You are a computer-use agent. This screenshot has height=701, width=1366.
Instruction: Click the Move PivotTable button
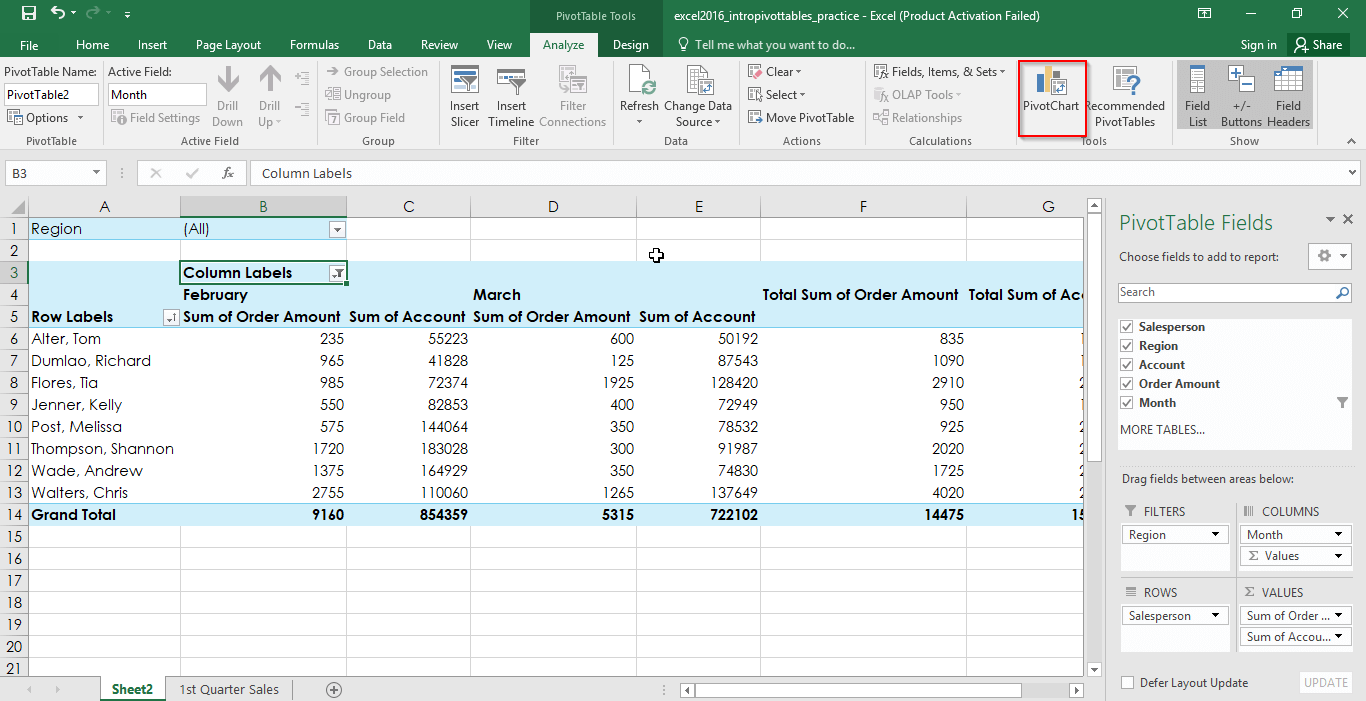click(x=801, y=118)
